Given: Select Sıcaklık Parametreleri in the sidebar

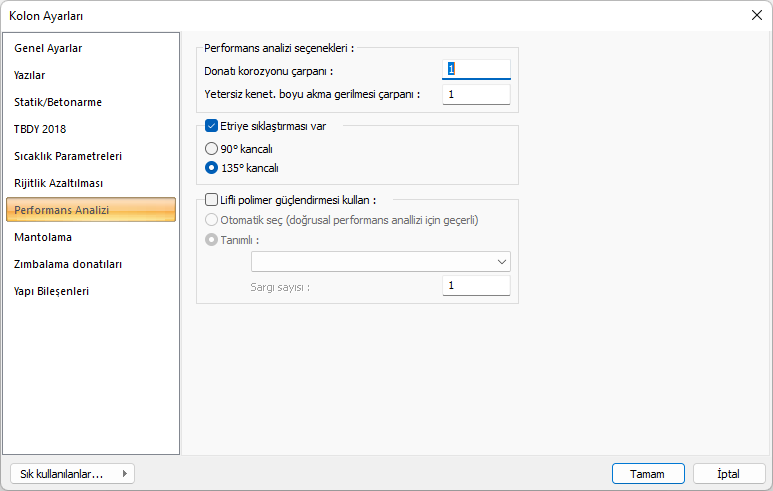Looking at the screenshot, I should coord(68,156).
